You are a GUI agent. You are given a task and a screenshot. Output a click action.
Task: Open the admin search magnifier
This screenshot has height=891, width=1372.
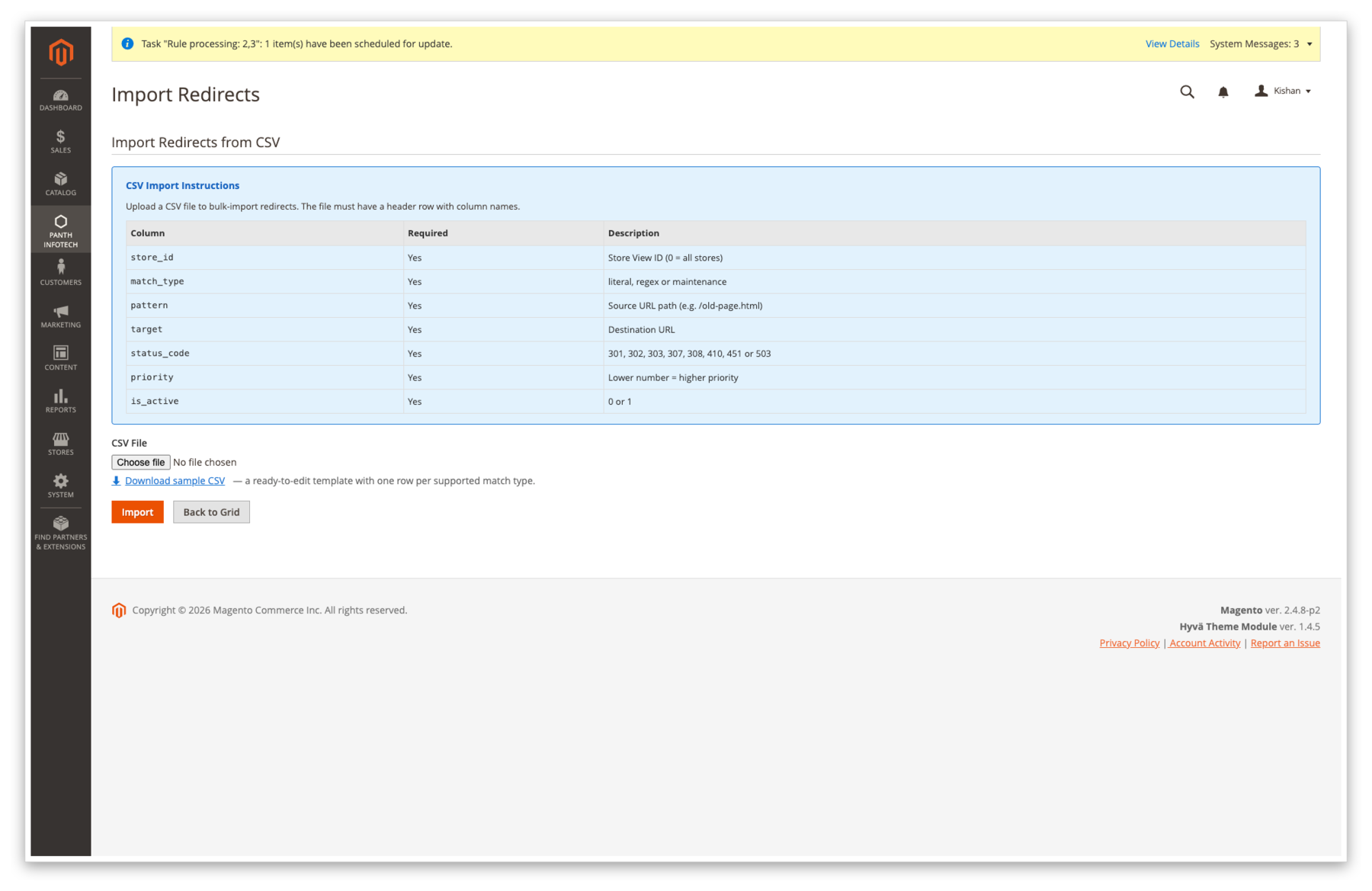pos(1187,91)
